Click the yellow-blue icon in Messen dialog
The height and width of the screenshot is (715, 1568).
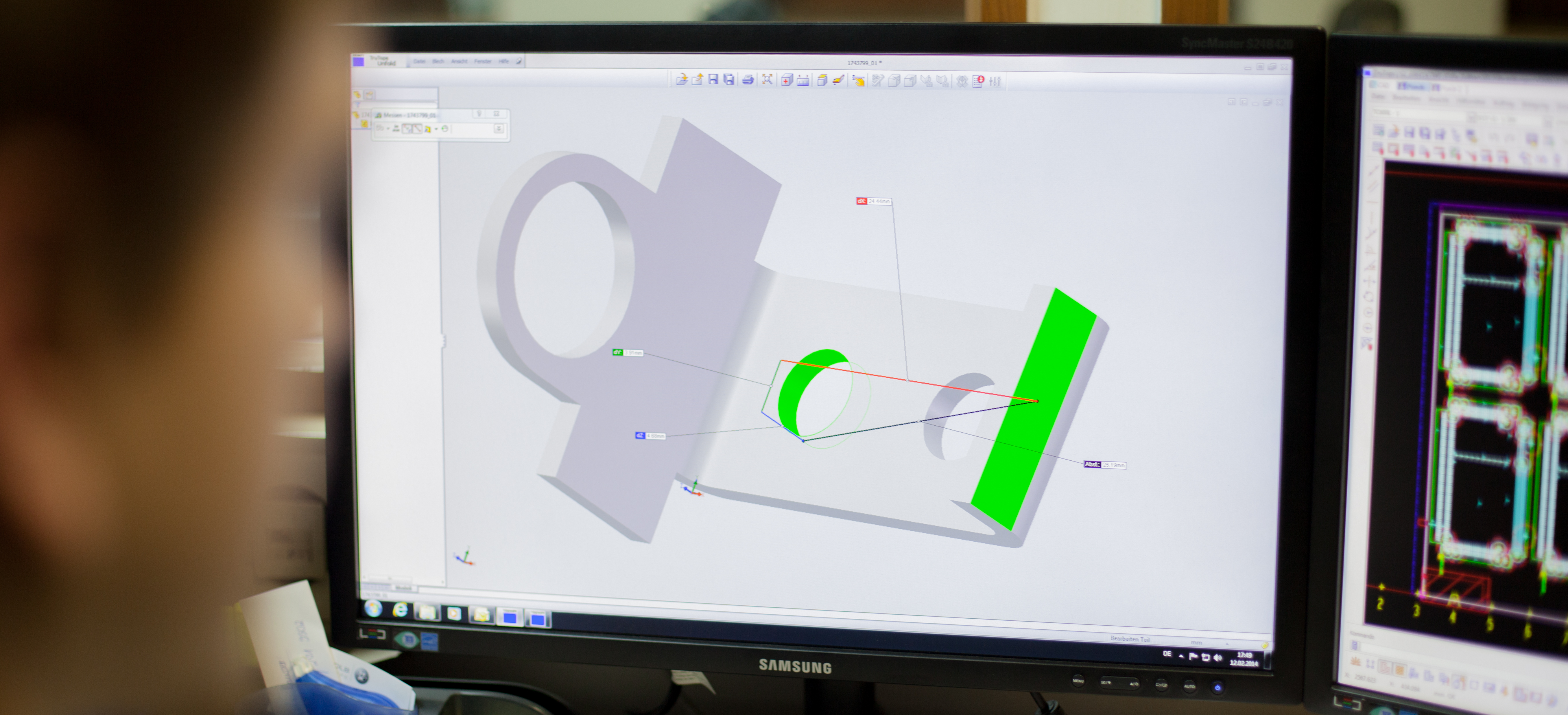tap(427, 129)
